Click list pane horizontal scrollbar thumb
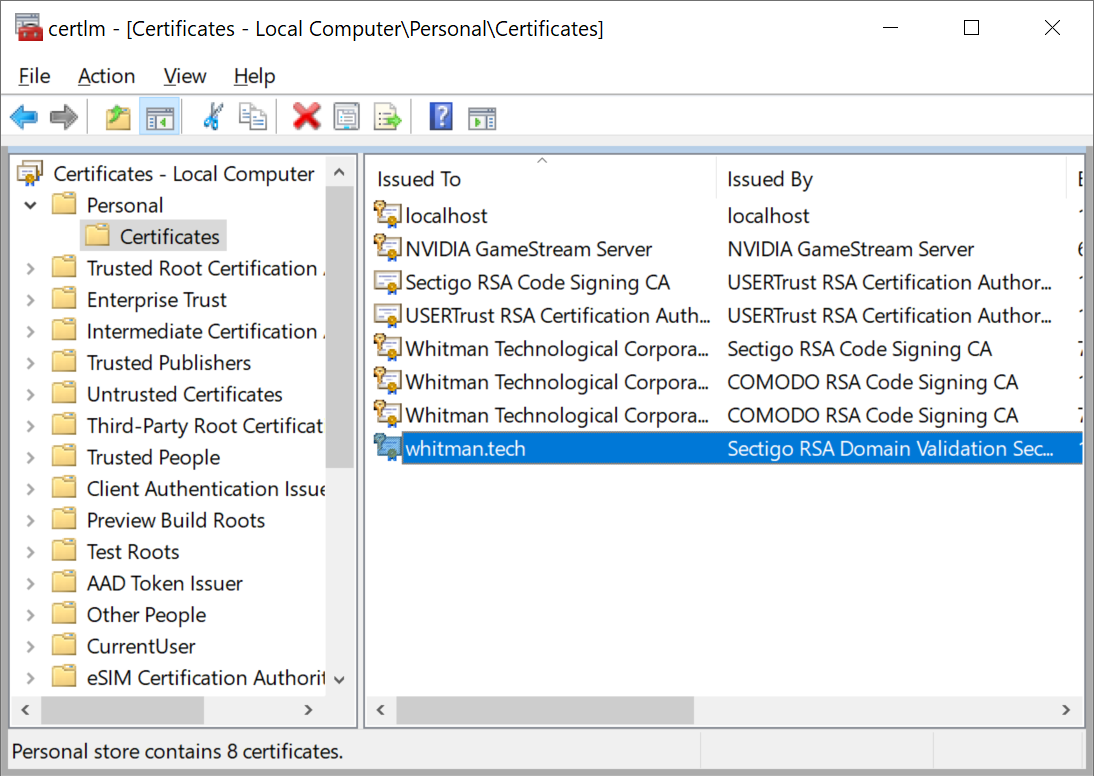 545,710
